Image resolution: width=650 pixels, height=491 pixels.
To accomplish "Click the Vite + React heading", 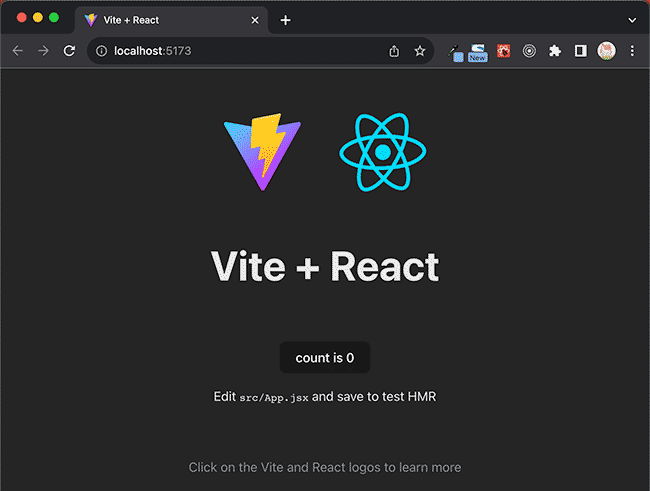I will click(325, 267).
